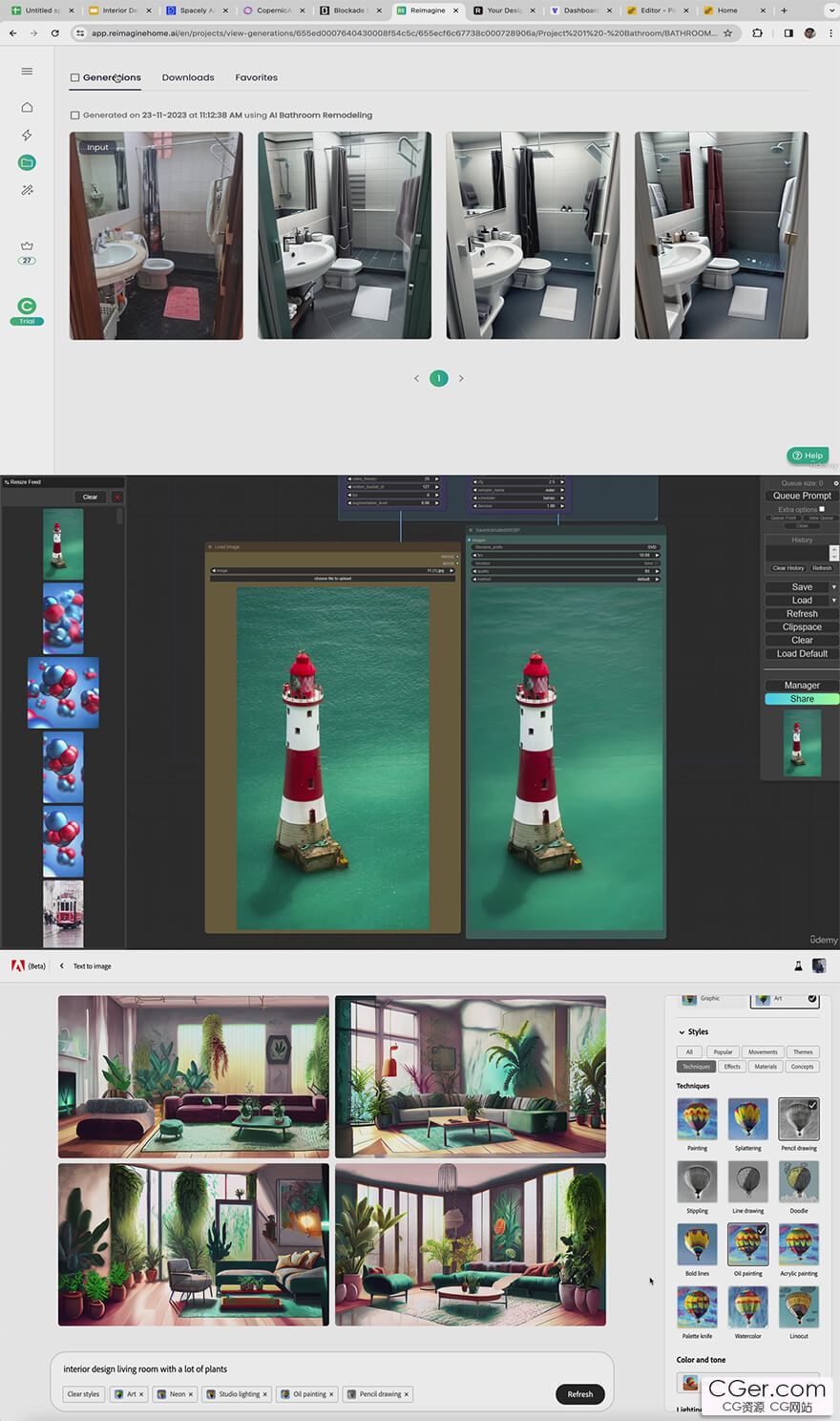The width and height of the screenshot is (840, 1421).
Task: Go to Home icon in Reimagine sidebar
Action: click(27, 107)
